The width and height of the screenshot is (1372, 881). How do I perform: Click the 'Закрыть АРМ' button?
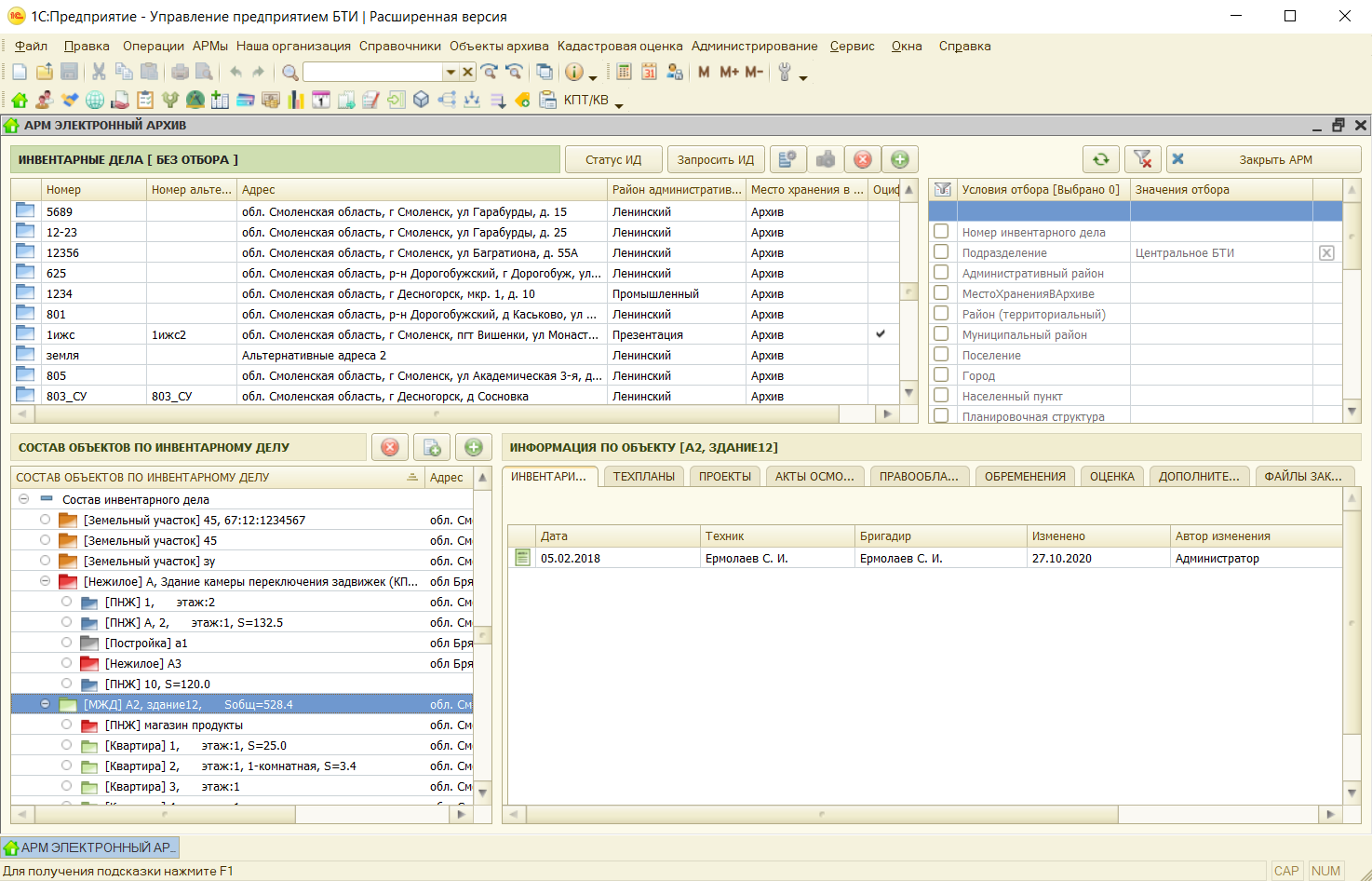(1264, 159)
